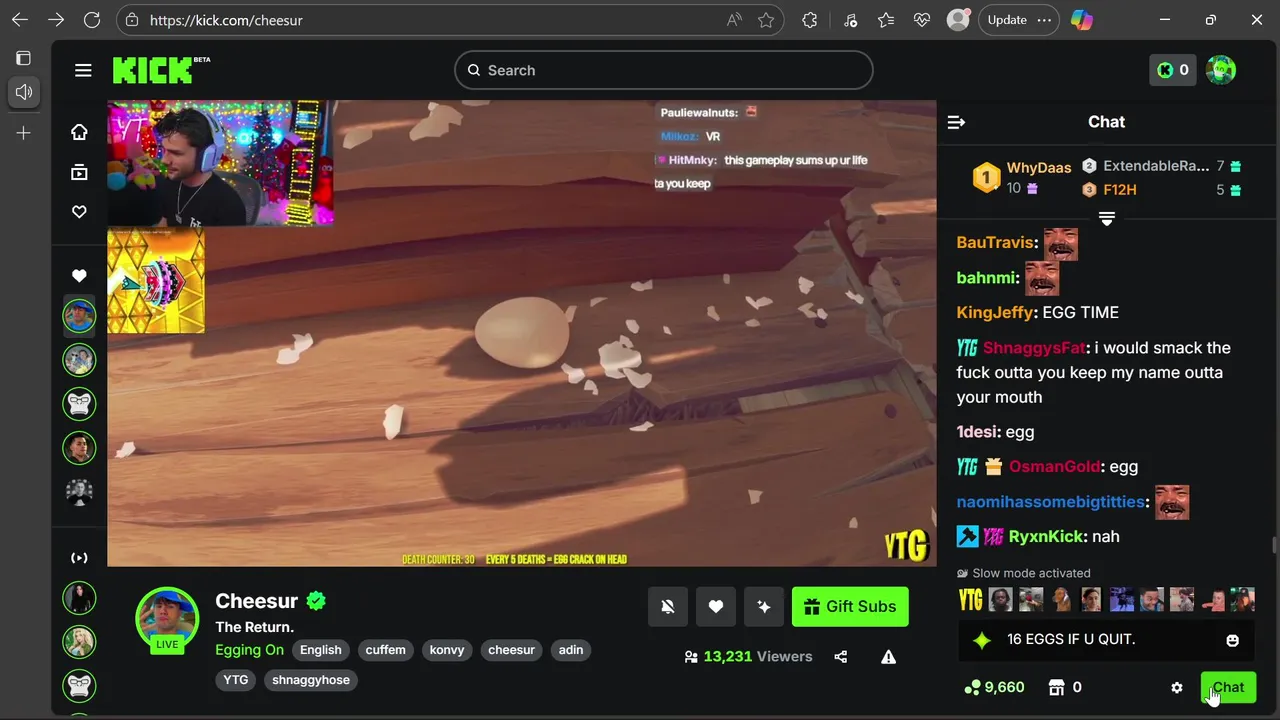Click the chat message input box
Image resolution: width=1280 pixels, height=720 pixels.
(x=1106, y=640)
